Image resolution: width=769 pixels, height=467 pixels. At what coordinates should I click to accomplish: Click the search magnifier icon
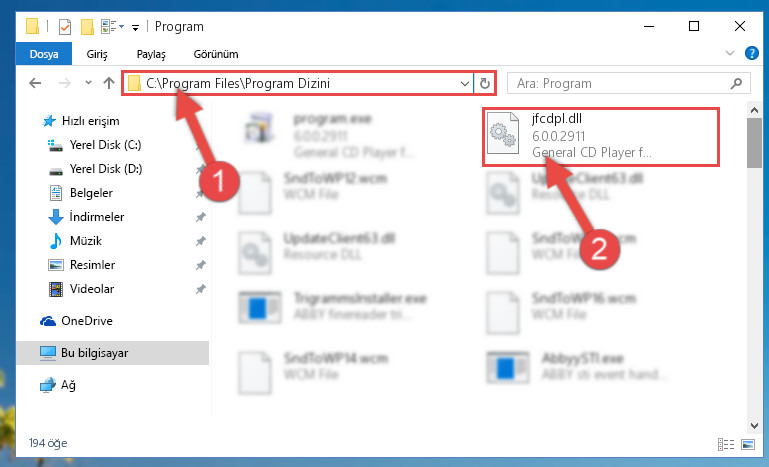click(x=736, y=84)
